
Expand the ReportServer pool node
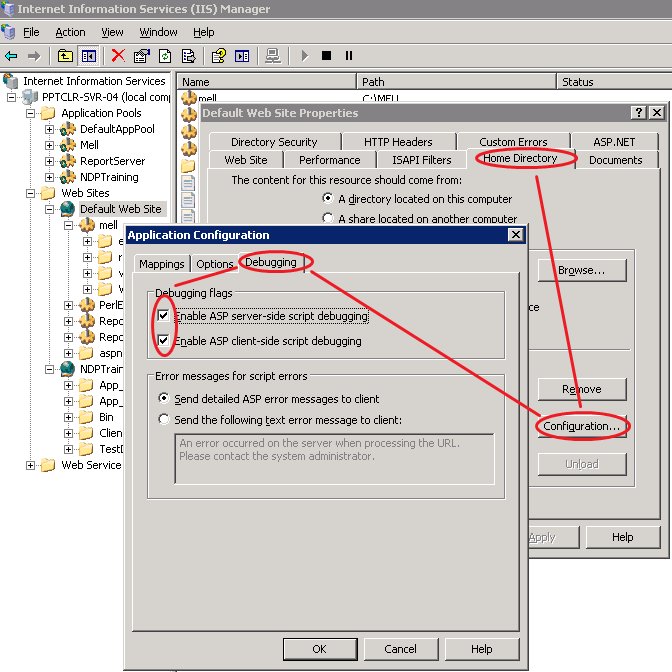(49, 161)
